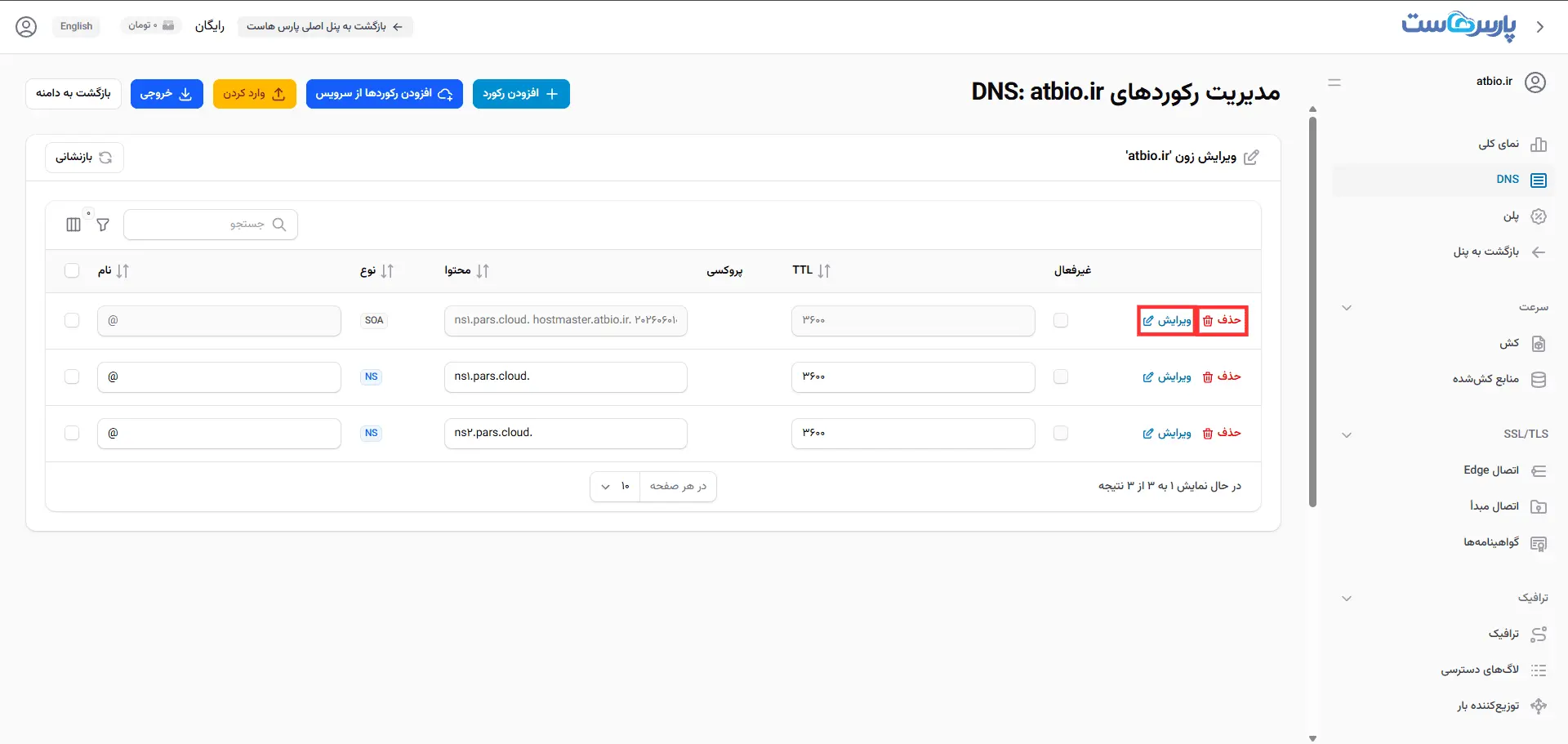This screenshot has height=744, width=1568.
Task: Toggle the sidebar collapse lines icon
Action: [1334, 82]
